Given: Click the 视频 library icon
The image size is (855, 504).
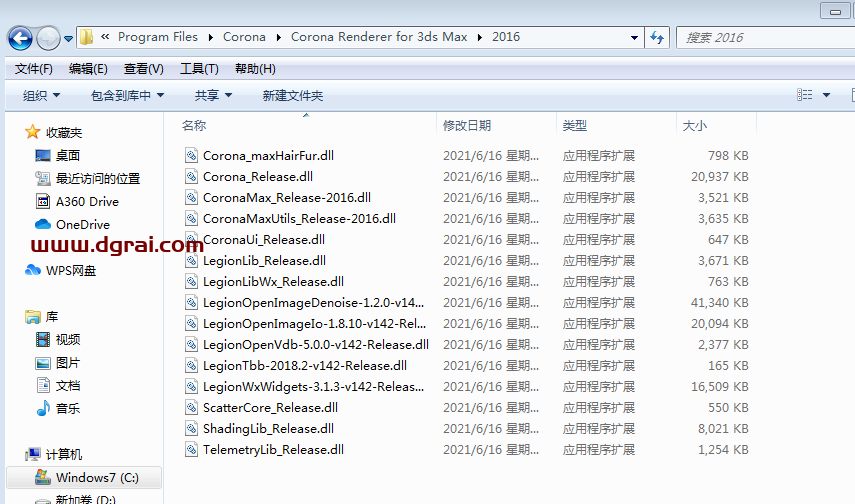Looking at the screenshot, I should pyautogui.click(x=43, y=339).
